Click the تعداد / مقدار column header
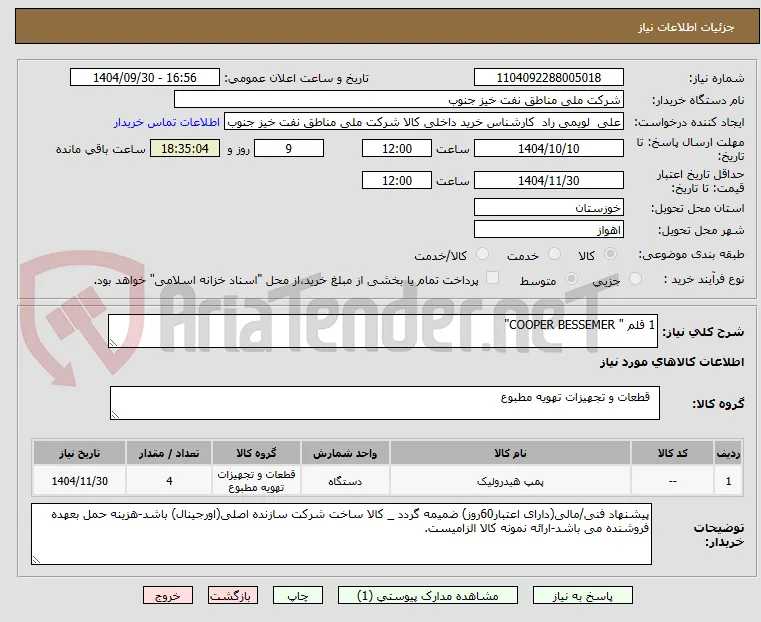The height and width of the screenshot is (622, 761). [169, 453]
